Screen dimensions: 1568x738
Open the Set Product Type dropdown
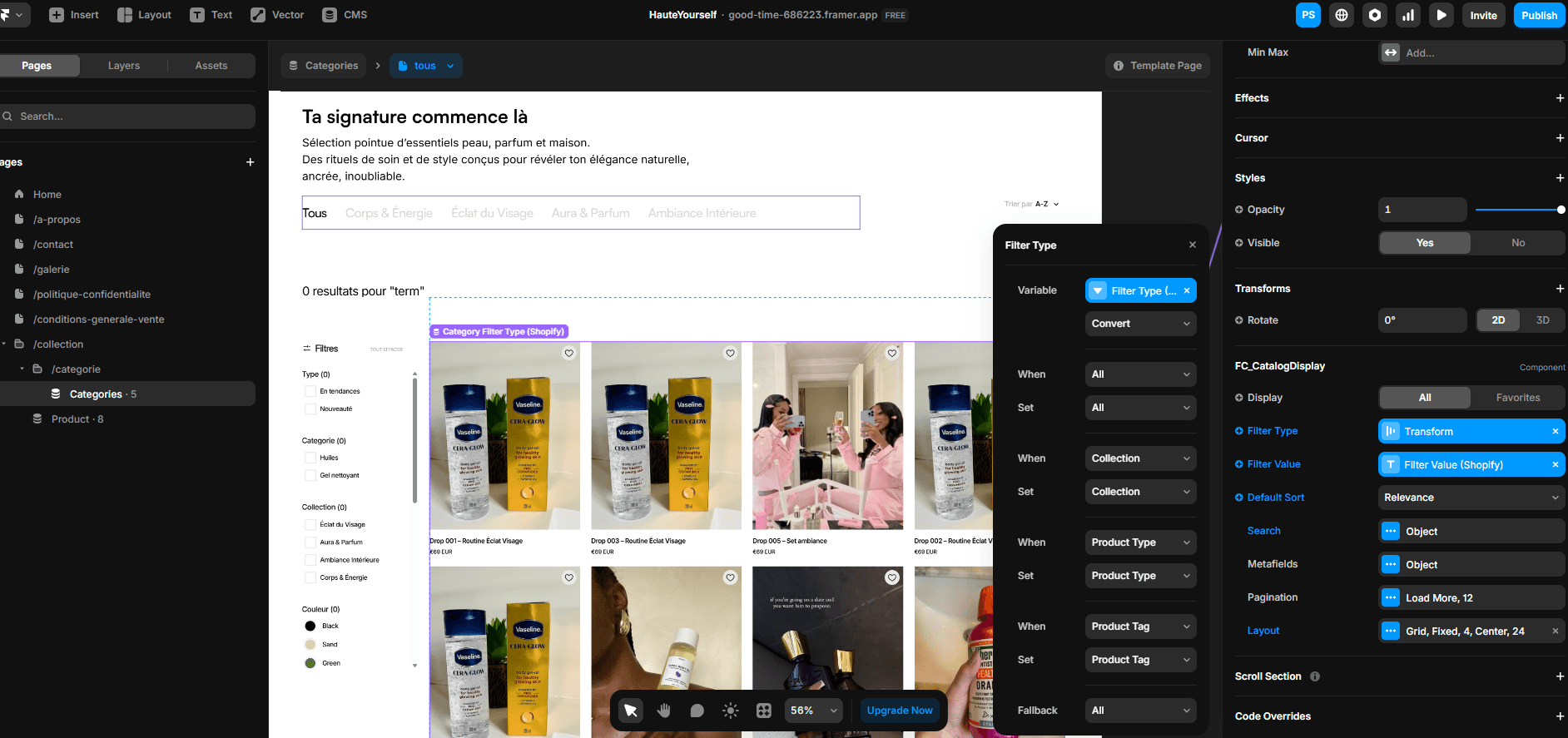point(1140,576)
